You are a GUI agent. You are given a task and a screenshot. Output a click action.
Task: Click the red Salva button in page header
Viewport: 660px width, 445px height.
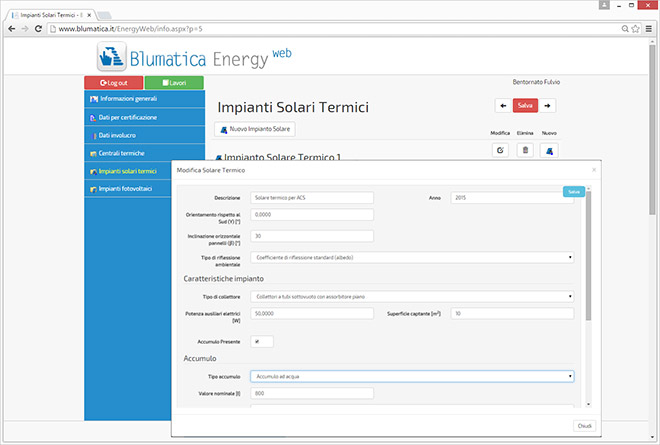pos(525,106)
